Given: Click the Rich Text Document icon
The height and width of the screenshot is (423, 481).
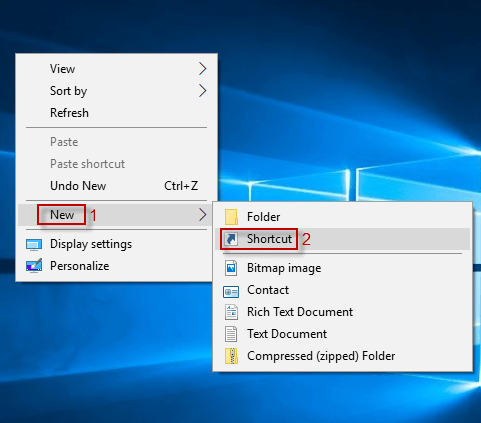Looking at the screenshot, I should pos(231,312).
